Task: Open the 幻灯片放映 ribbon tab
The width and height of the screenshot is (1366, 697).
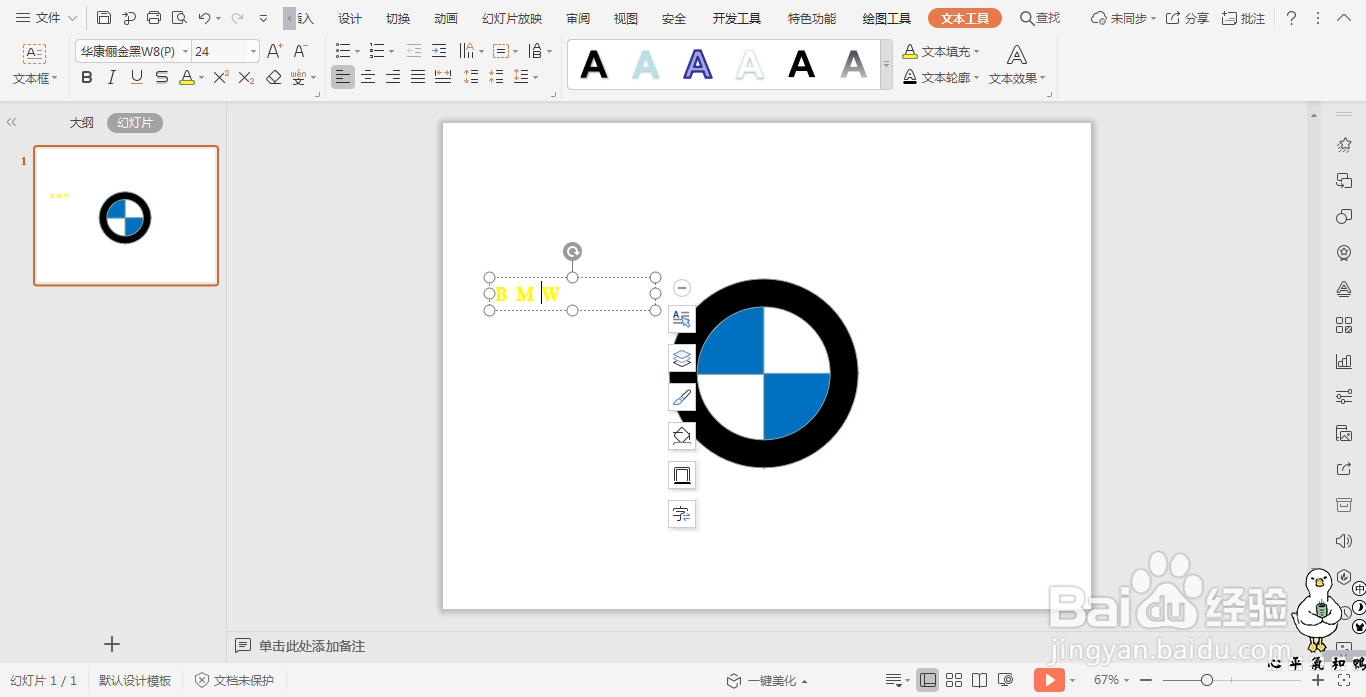Action: coord(512,18)
